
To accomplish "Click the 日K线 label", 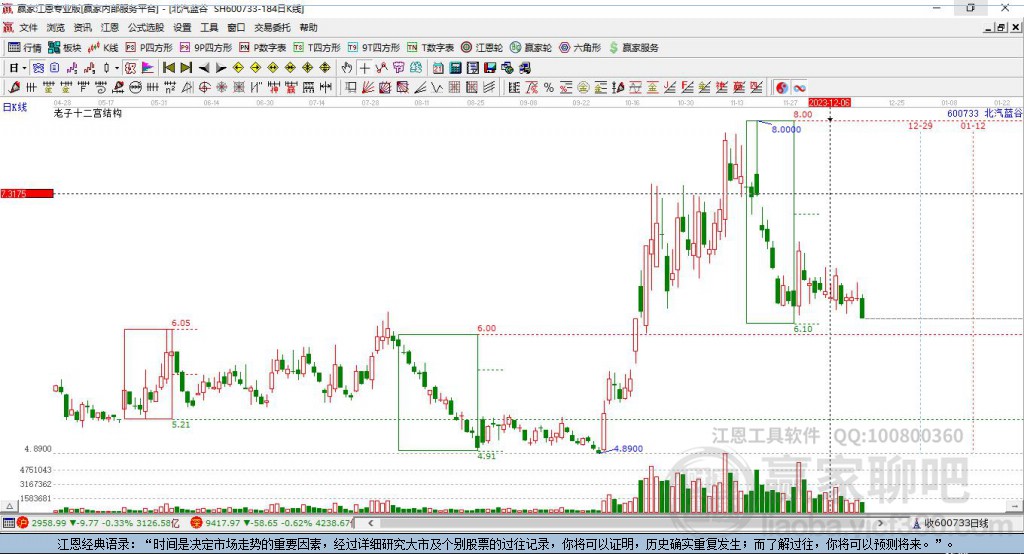I will point(15,107).
